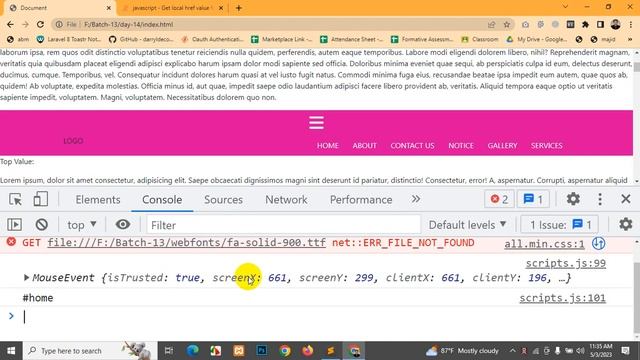
Task: Switch to the Sources tab
Action: click(x=223, y=200)
